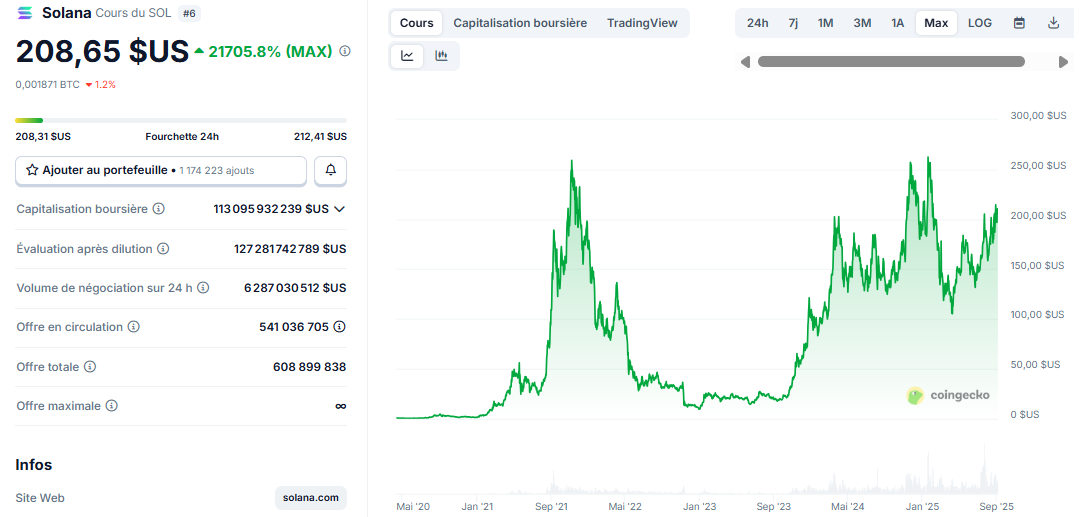1084x517 pixels.
Task: Click the 208,31 $US low value
Action: tap(43, 136)
